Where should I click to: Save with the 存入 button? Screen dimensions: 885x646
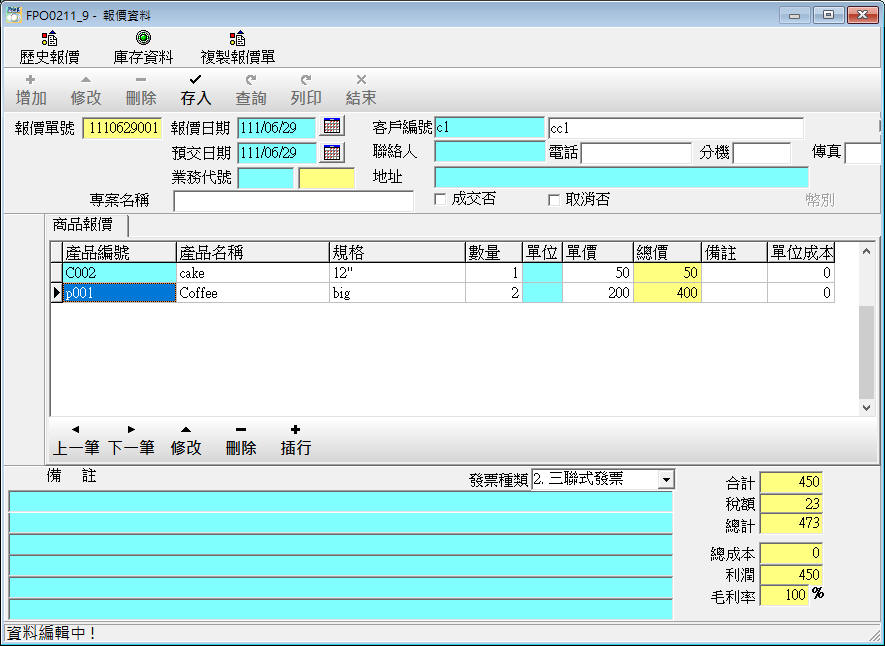pyautogui.click(x=195, y=90)
